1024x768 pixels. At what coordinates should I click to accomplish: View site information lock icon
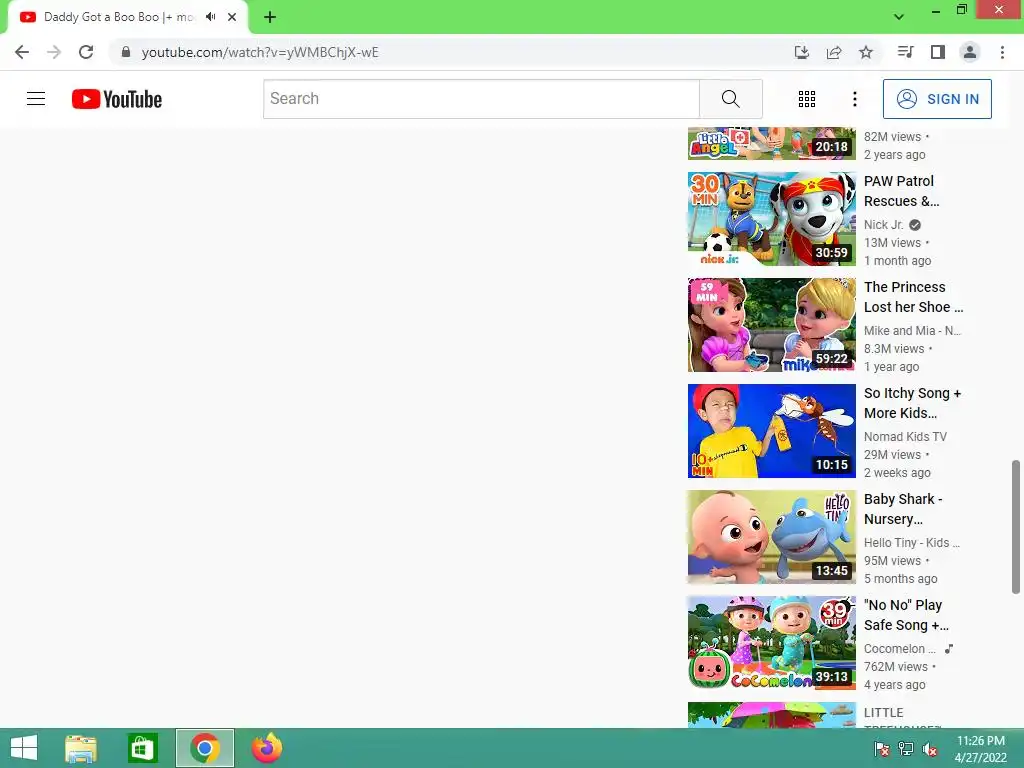(126, 52)
